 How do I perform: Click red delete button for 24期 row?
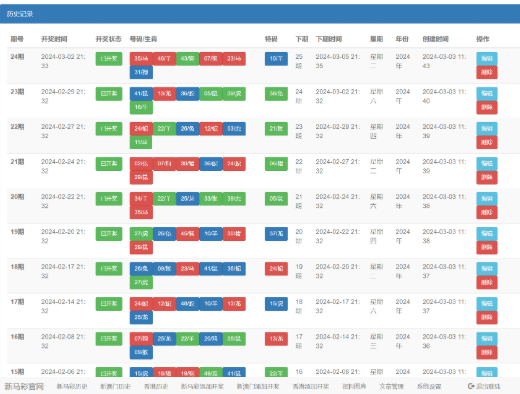coord(487,72)
